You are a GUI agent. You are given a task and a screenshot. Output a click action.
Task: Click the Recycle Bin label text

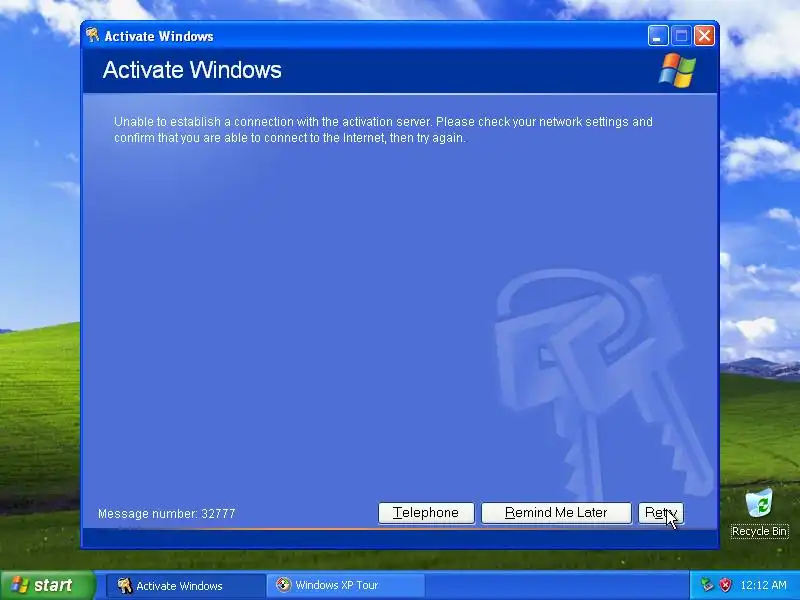click(760, 531)
